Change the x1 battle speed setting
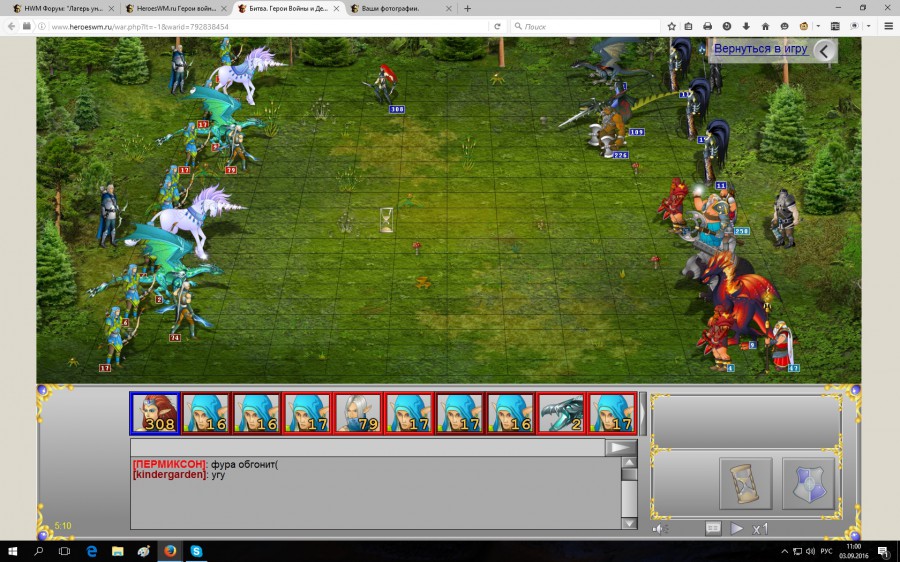900x562 pixels. (760, 529)
